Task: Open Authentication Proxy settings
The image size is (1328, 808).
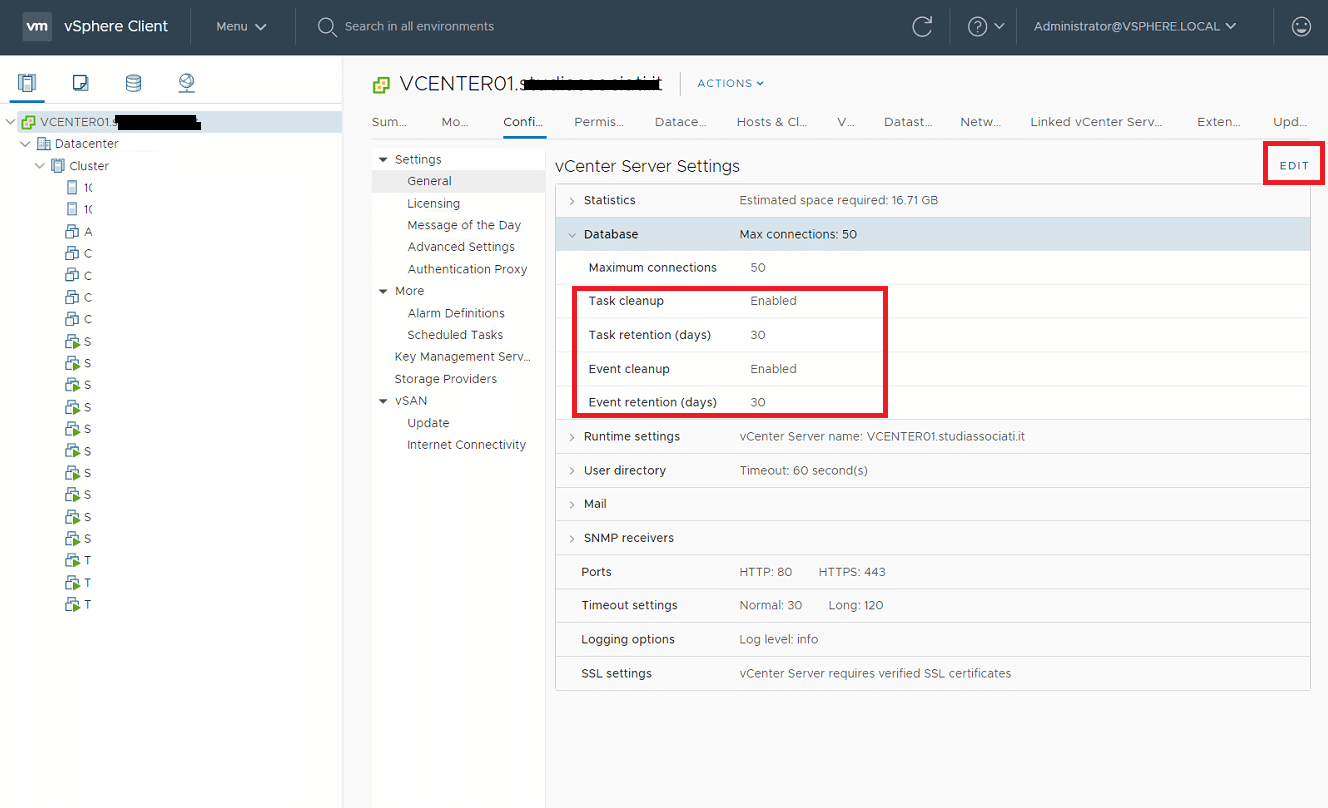Action: point(467,269)
